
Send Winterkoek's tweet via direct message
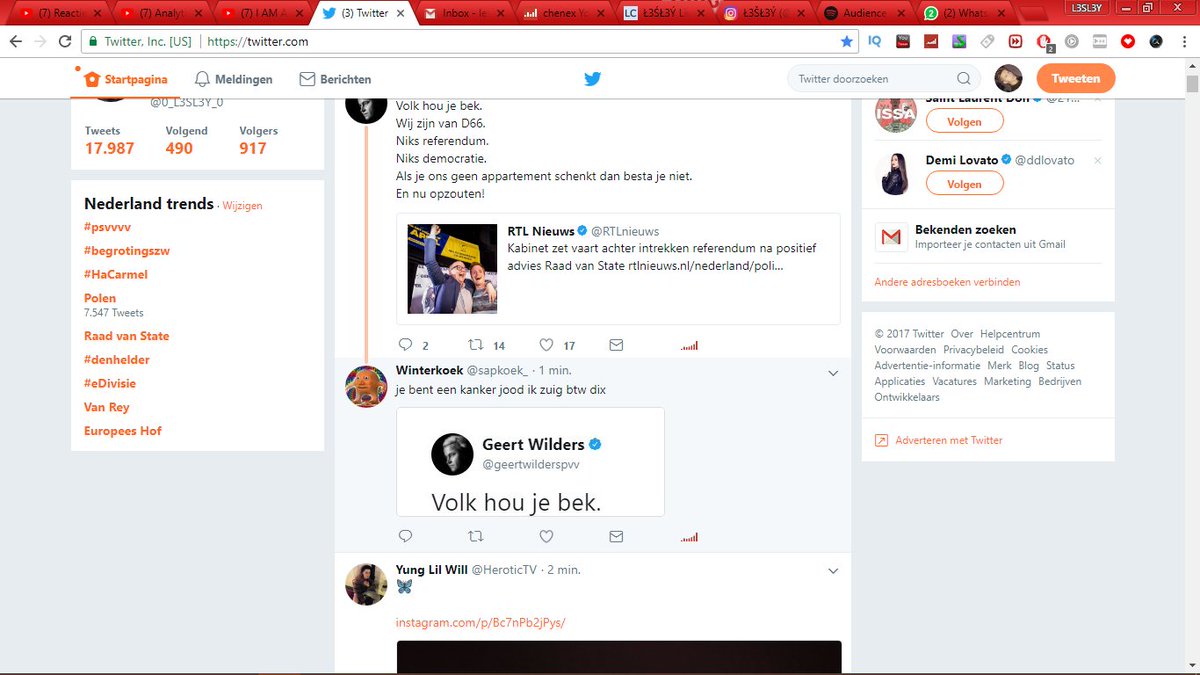coord(616,536)
